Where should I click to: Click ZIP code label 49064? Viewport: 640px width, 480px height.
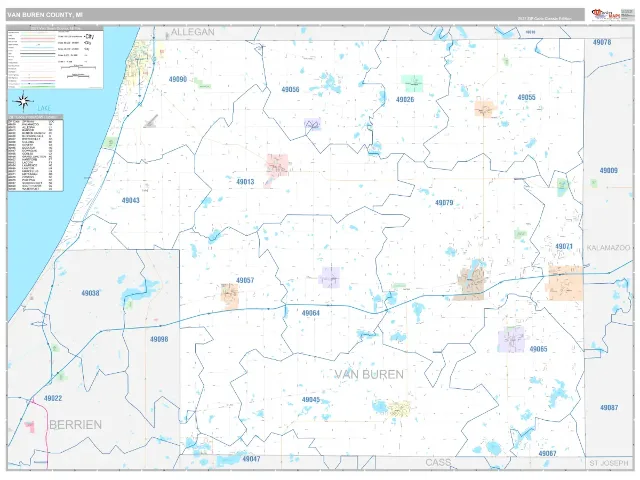311,313
